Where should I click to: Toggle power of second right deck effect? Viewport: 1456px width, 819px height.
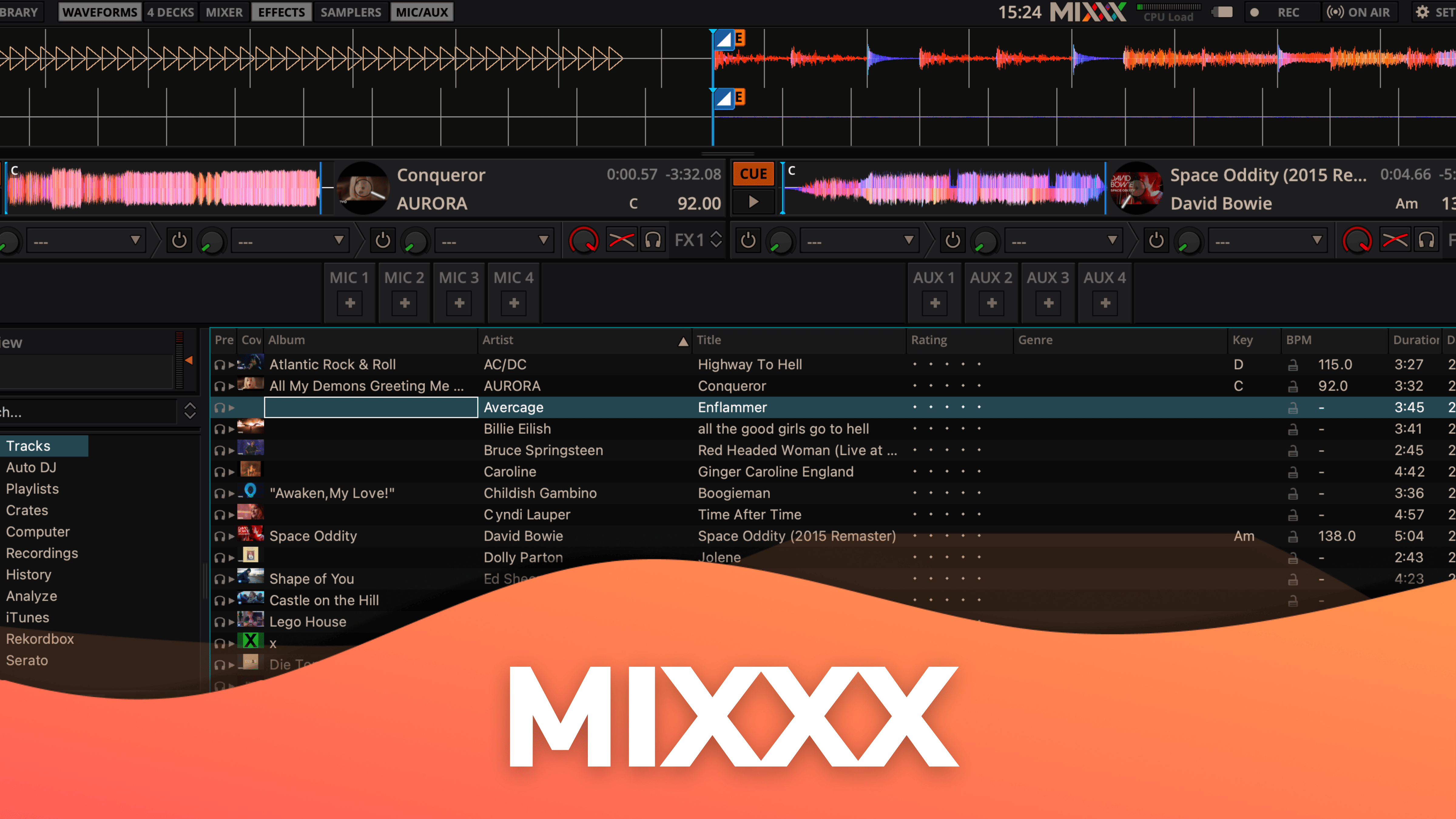pyautogui.click(x=952, y=241)
